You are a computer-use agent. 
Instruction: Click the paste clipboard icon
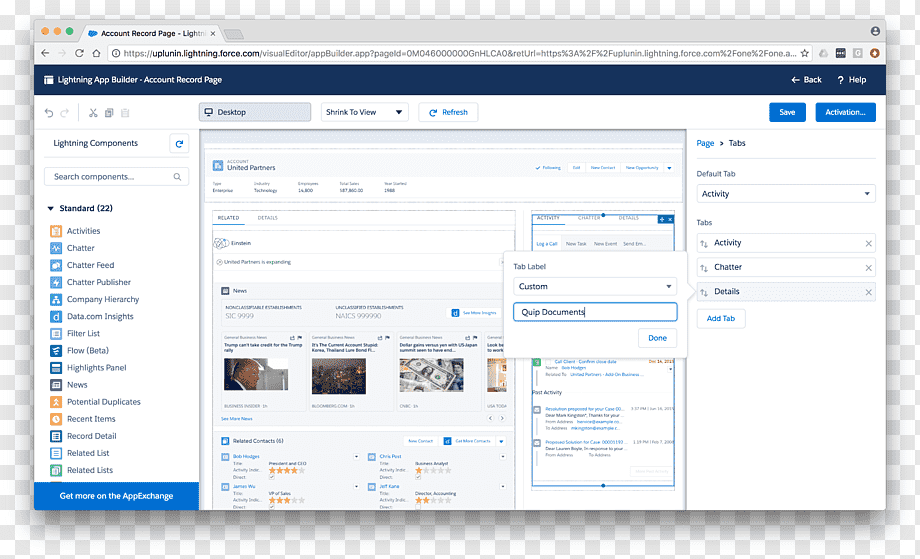tap(125, 113)
